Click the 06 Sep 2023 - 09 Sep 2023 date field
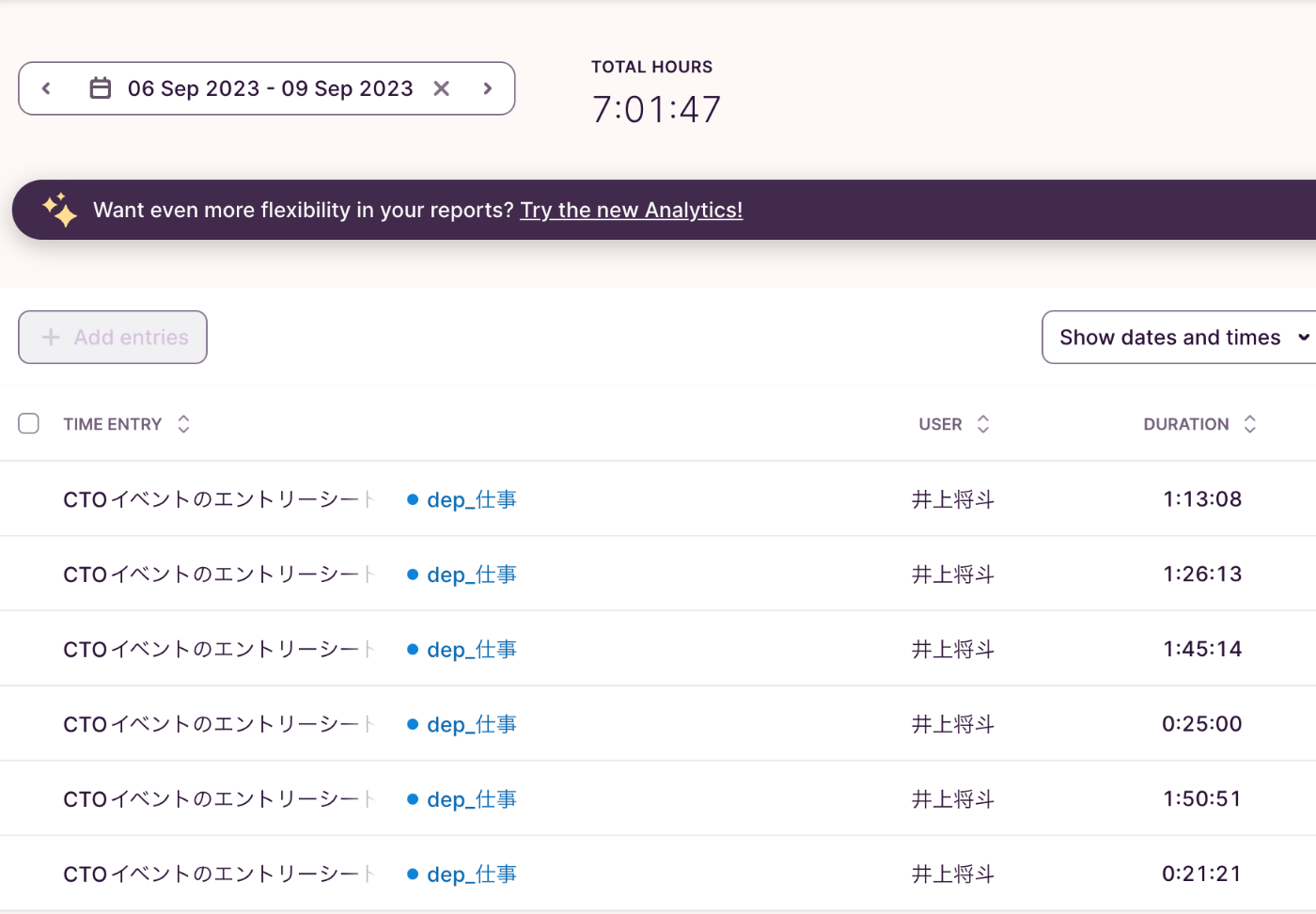This screenshot has height=914, width=1316. tap(270, 88)
